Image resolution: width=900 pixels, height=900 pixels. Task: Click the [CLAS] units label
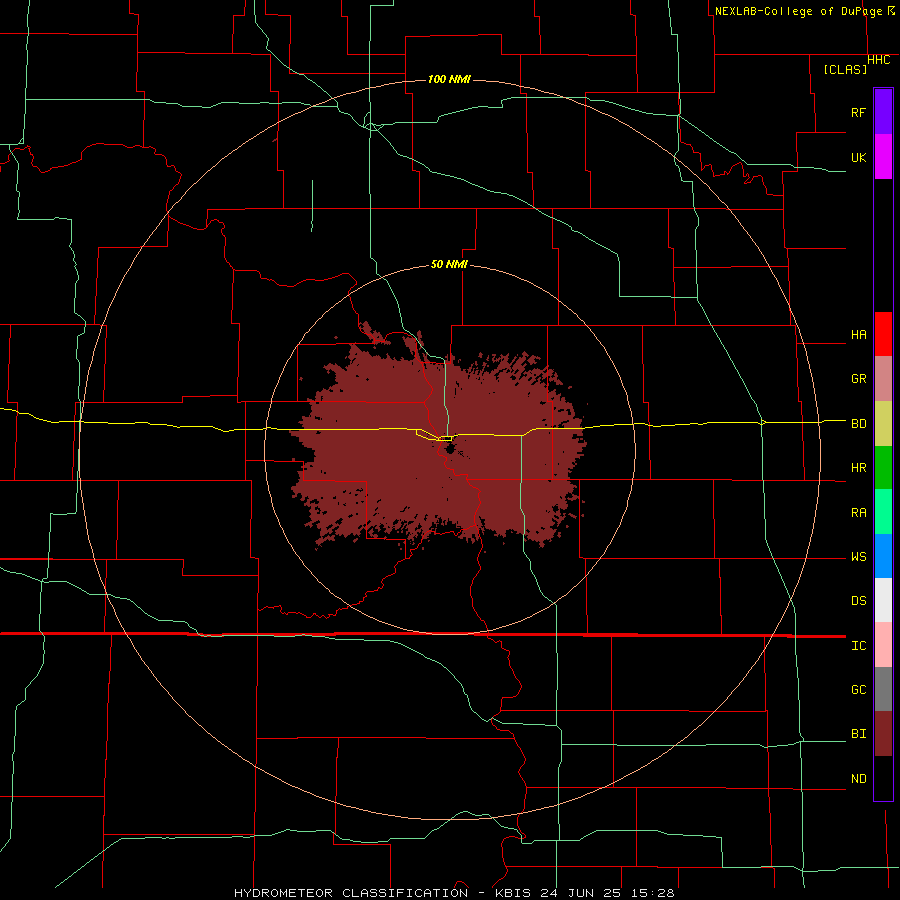[x=845, y=69]
